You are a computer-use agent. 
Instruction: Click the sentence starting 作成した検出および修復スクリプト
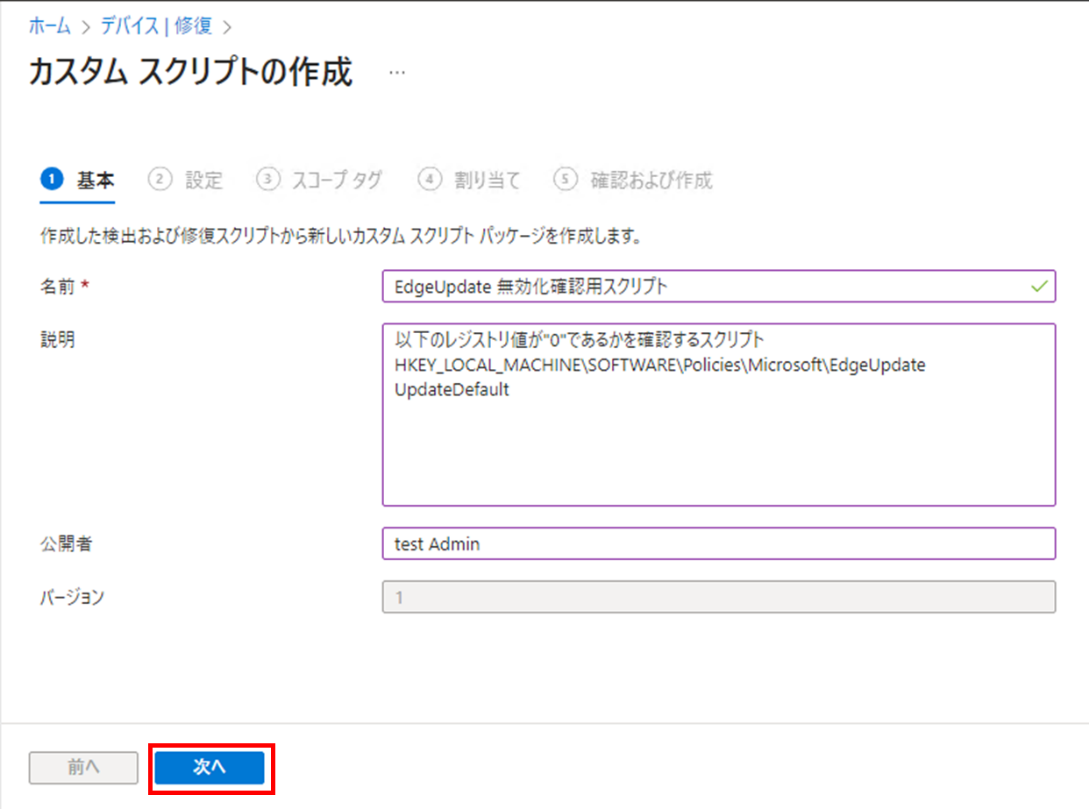[341, 236]
